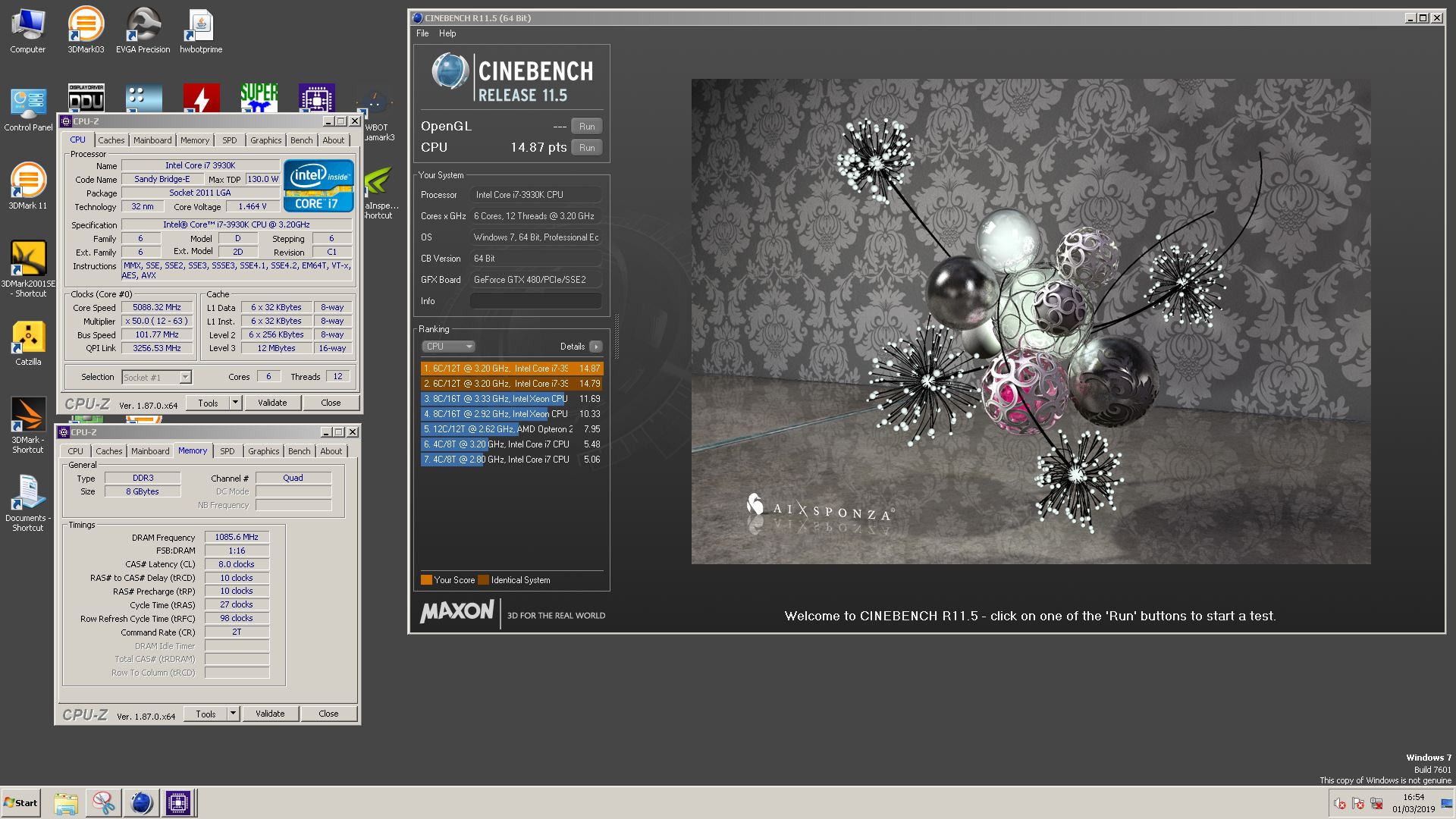Run the OpenGL test in Cinebench
This screenshot has height=819, width=1456.
pos(587,127)
